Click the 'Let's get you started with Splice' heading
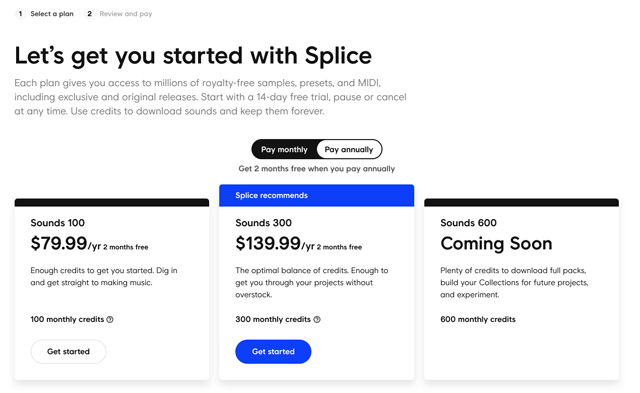The image size is (640, 393). 193,56
